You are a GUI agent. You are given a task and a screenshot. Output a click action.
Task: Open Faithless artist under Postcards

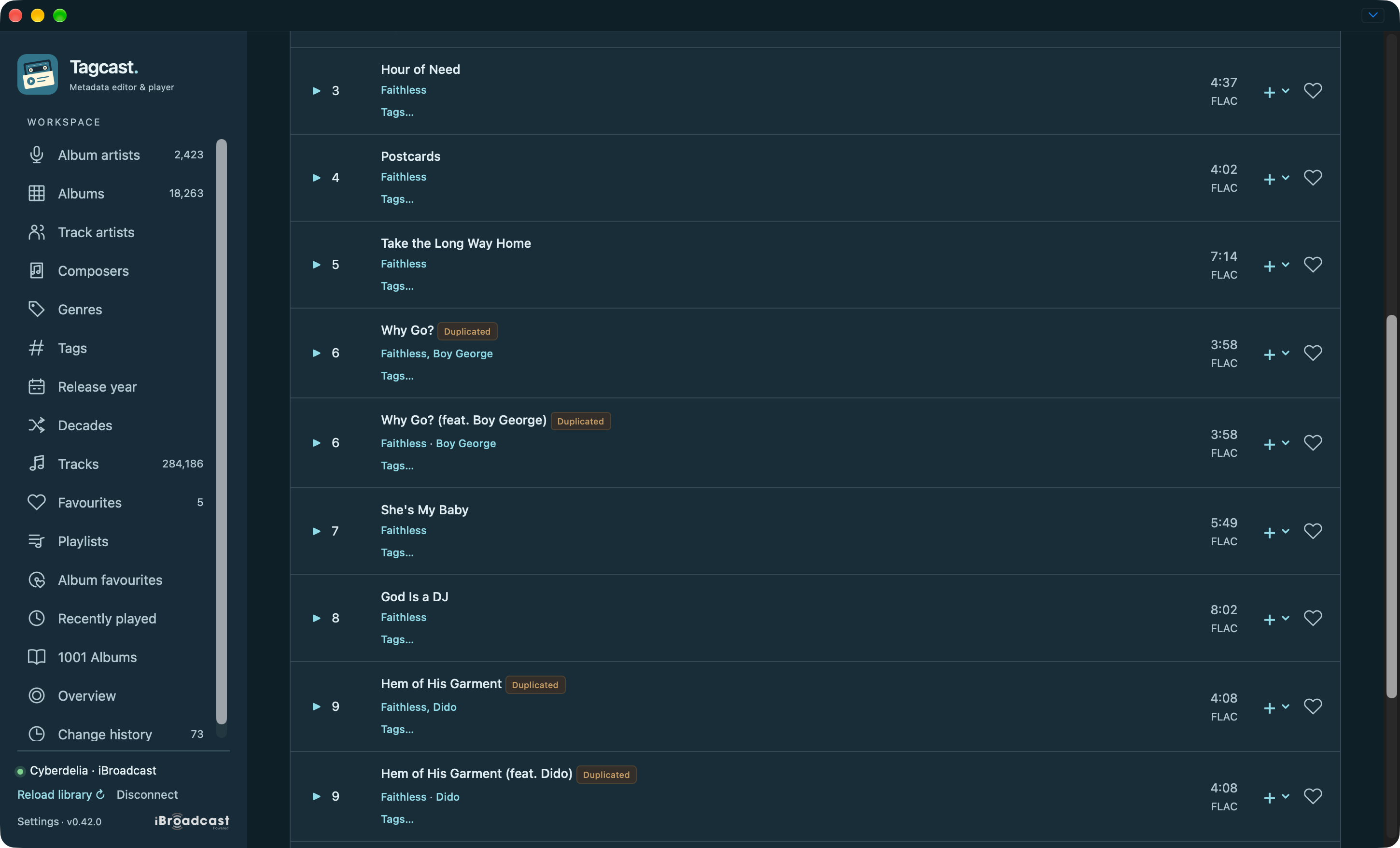(x=404, y=177)
